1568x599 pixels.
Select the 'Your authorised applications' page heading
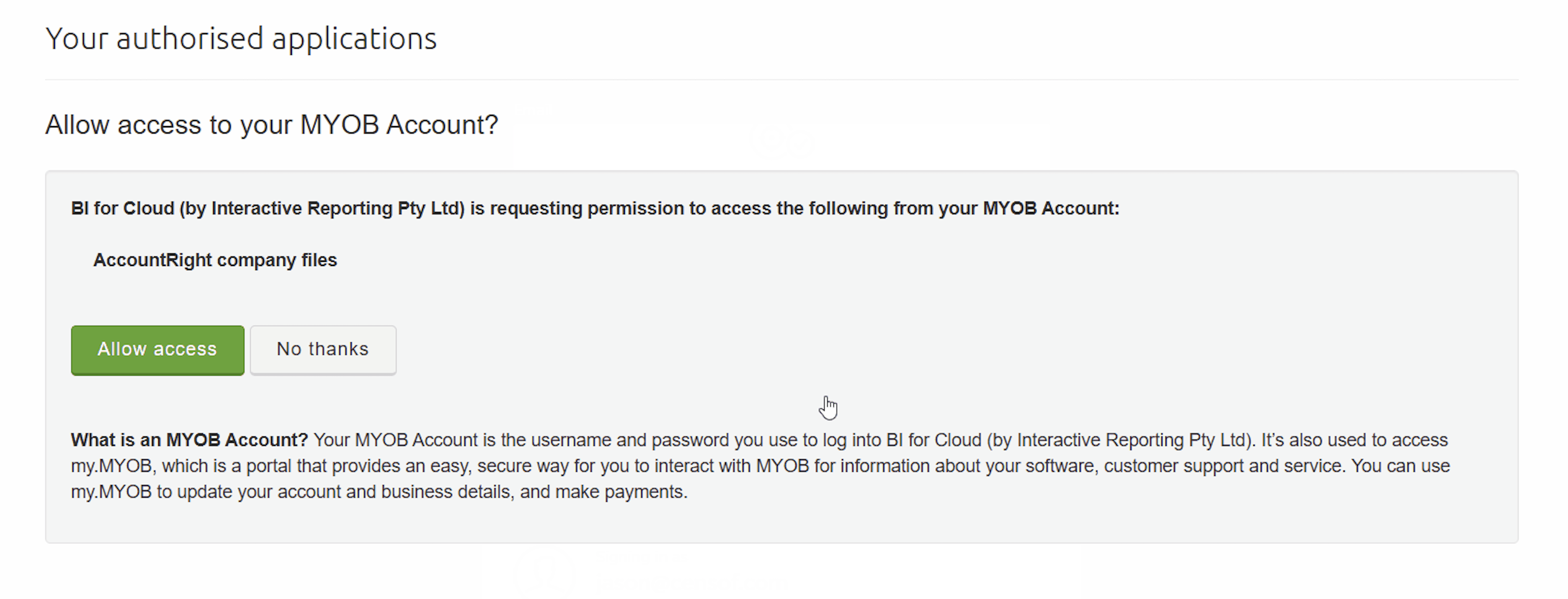[241, 39]
